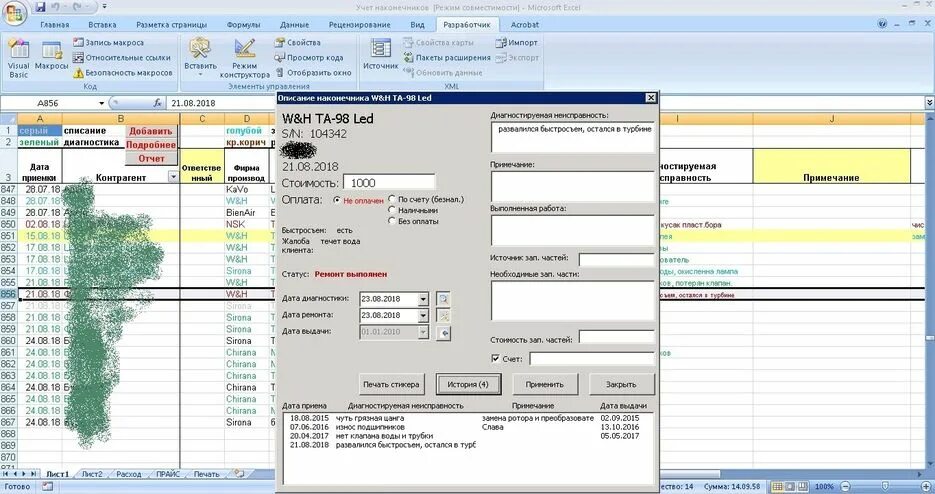The height and width of the screenshot is (494, 935).
Task: Switch to Page Break Preview in status bar
Action: [803, 487]
